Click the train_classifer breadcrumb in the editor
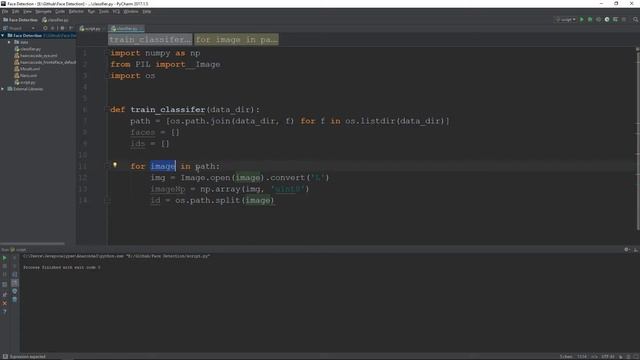640x360 pixels. click(x=150, y=40)
